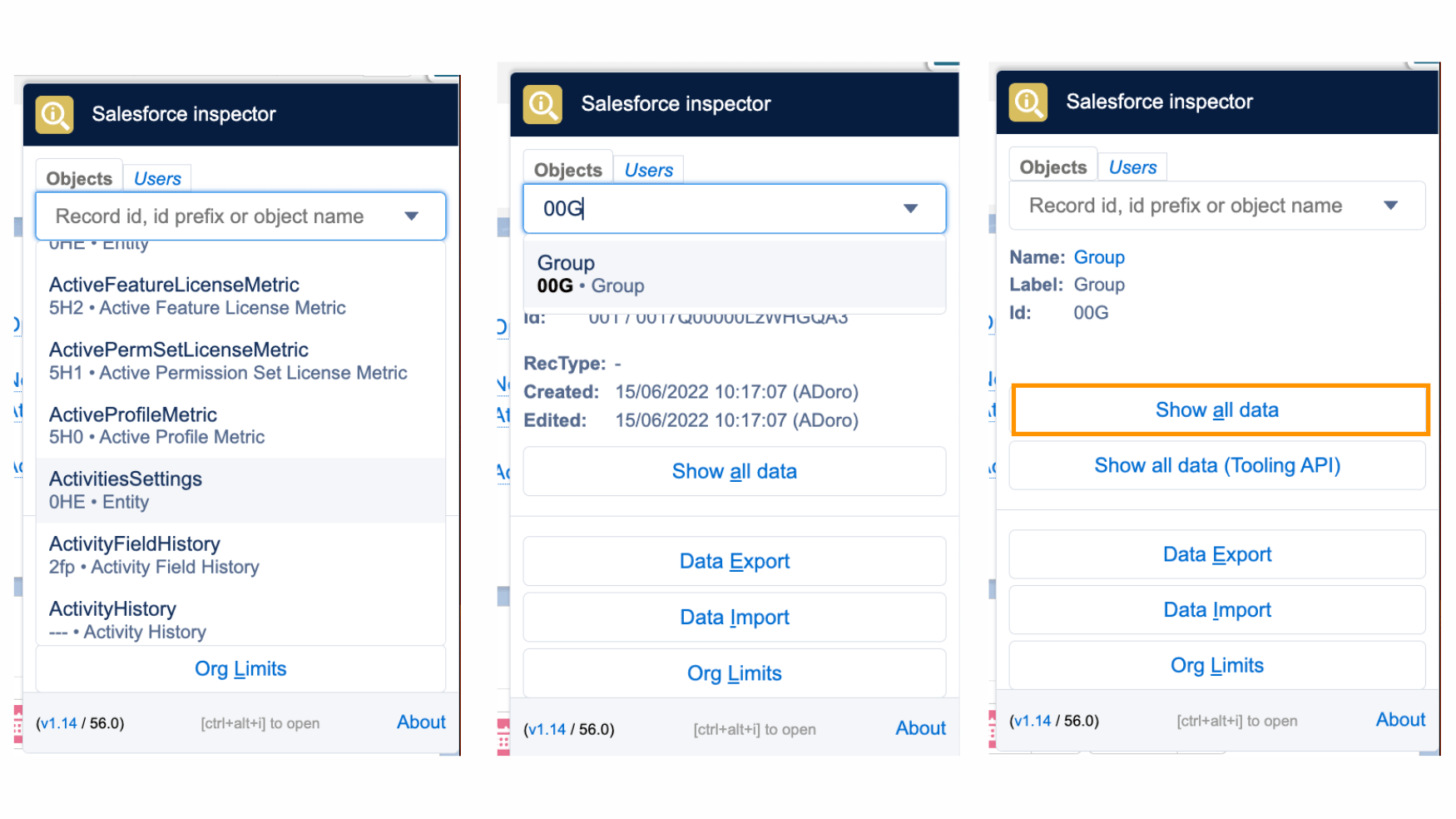Click Data Export in the middle panel

tap(734, 560)
